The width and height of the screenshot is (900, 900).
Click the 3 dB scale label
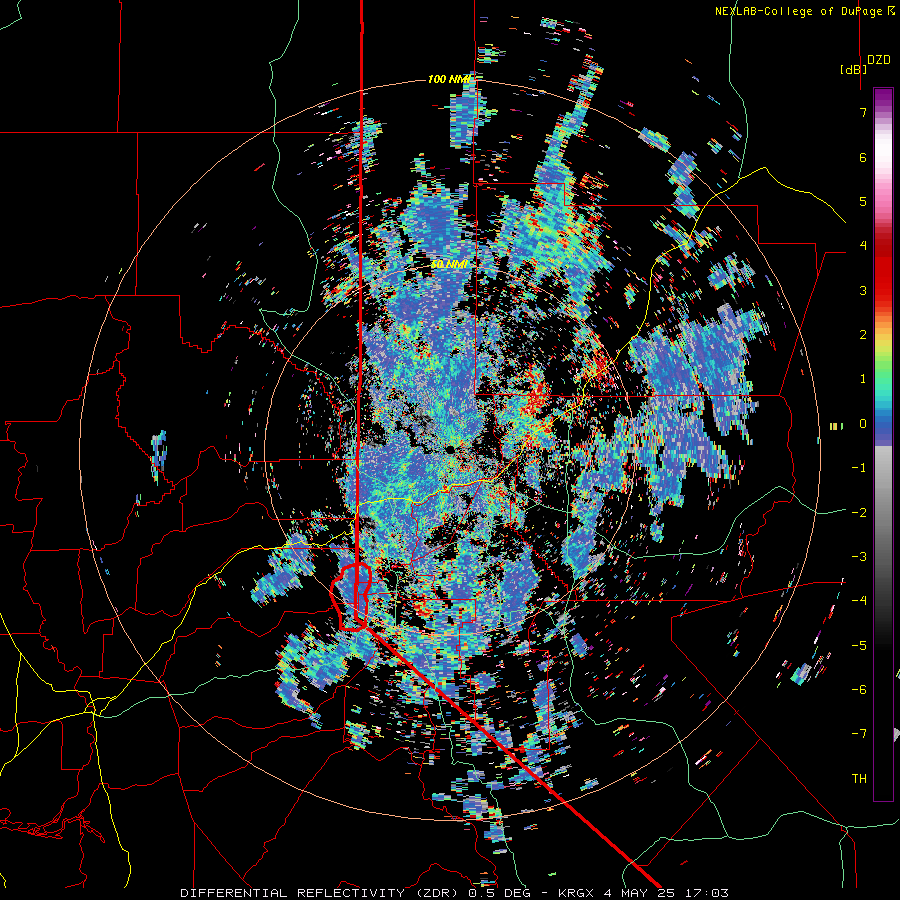[x=863, y=290]
